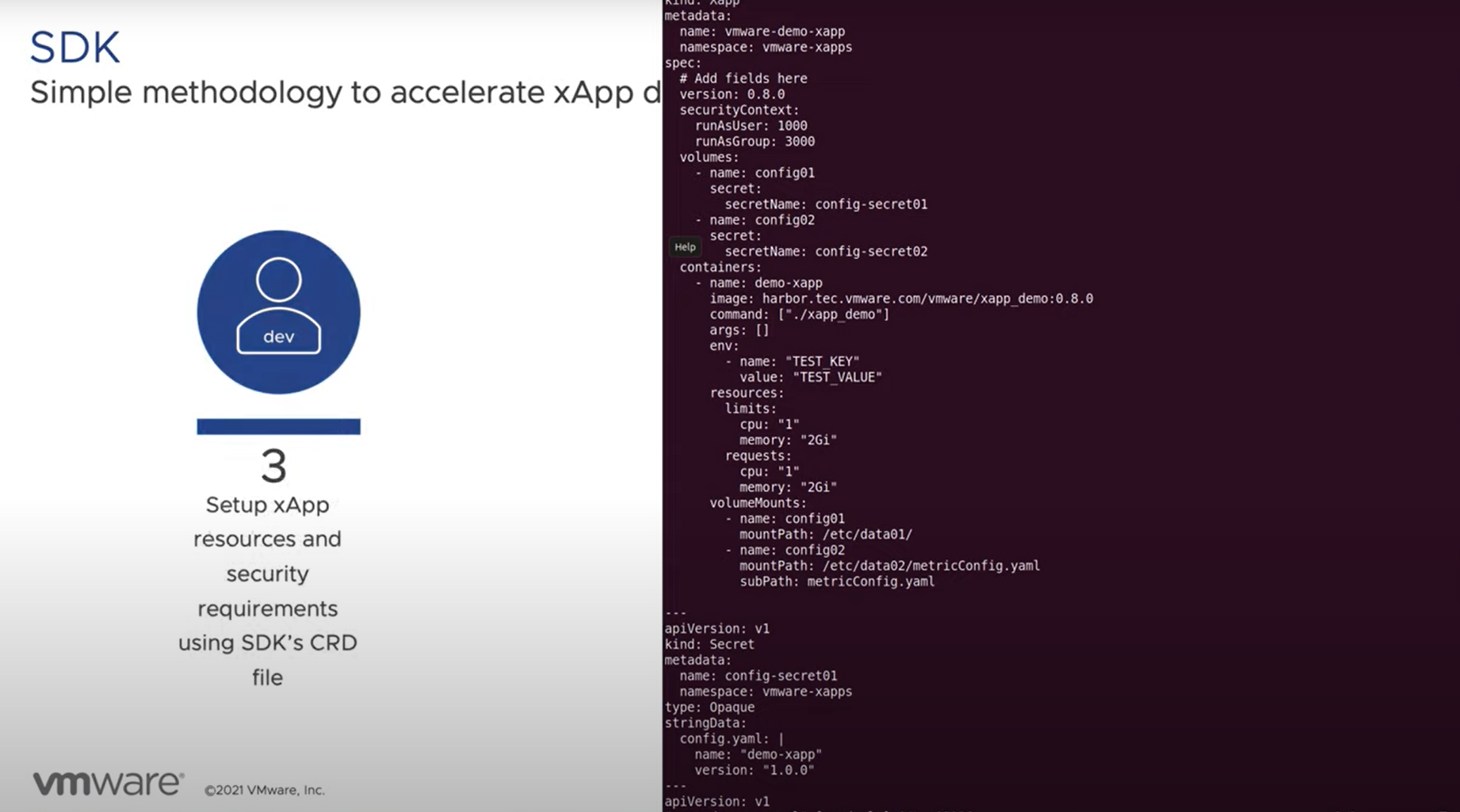The width and height of the screenshot is (1460, 812).
Task: Click the ©2021 VMware, Inc. copyright text
Action: tap(265, 790)
